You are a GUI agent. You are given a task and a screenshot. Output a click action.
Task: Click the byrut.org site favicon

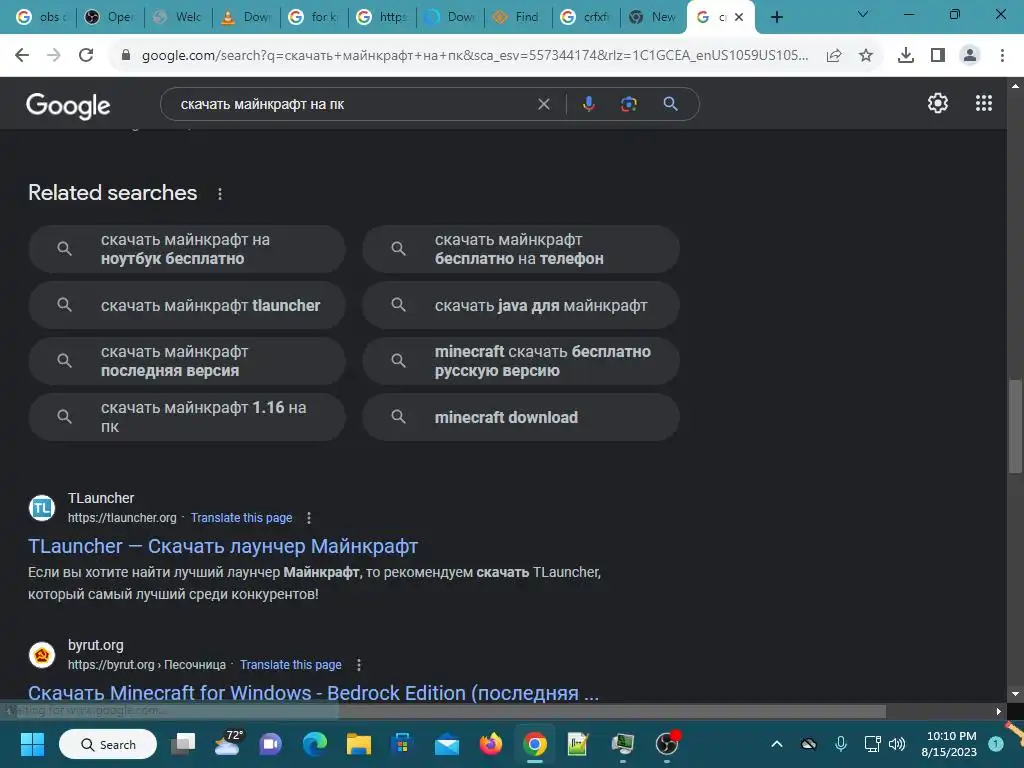(x=42, y=654)
